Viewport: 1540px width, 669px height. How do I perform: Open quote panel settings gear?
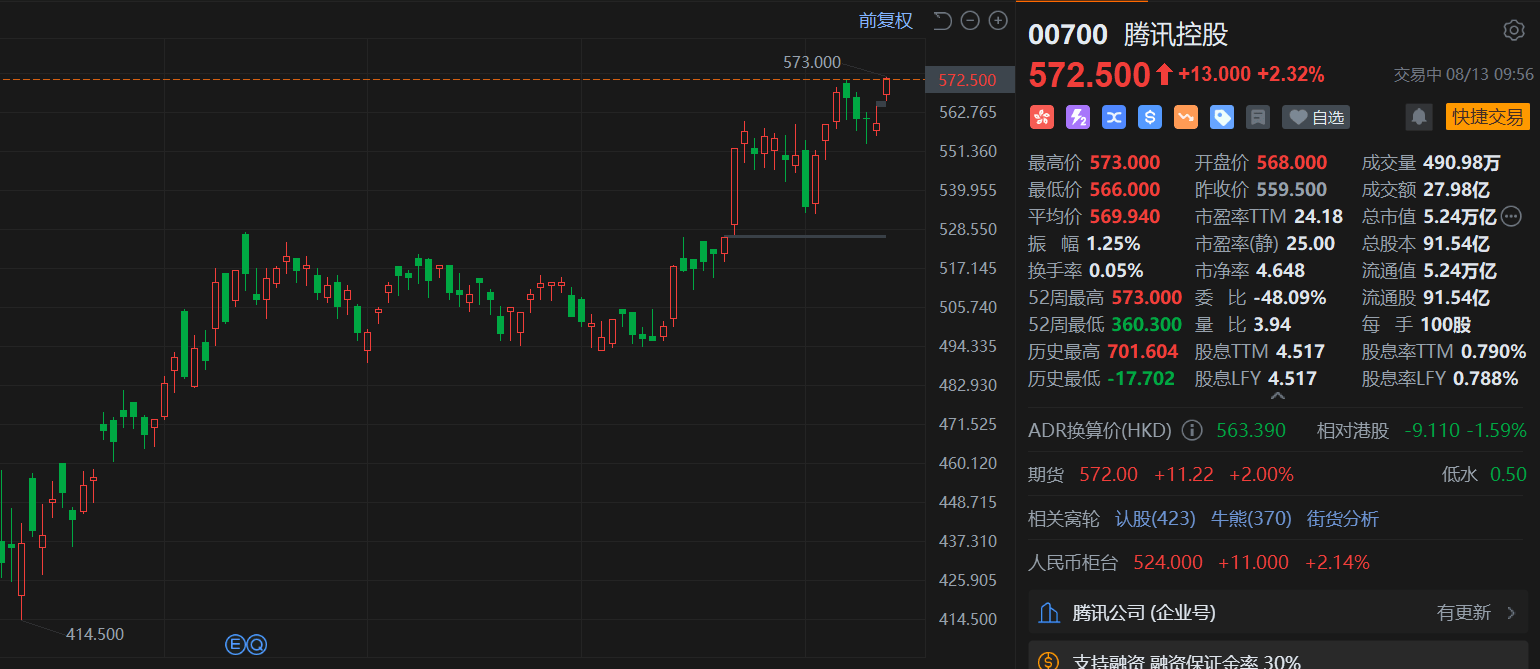1513,31
